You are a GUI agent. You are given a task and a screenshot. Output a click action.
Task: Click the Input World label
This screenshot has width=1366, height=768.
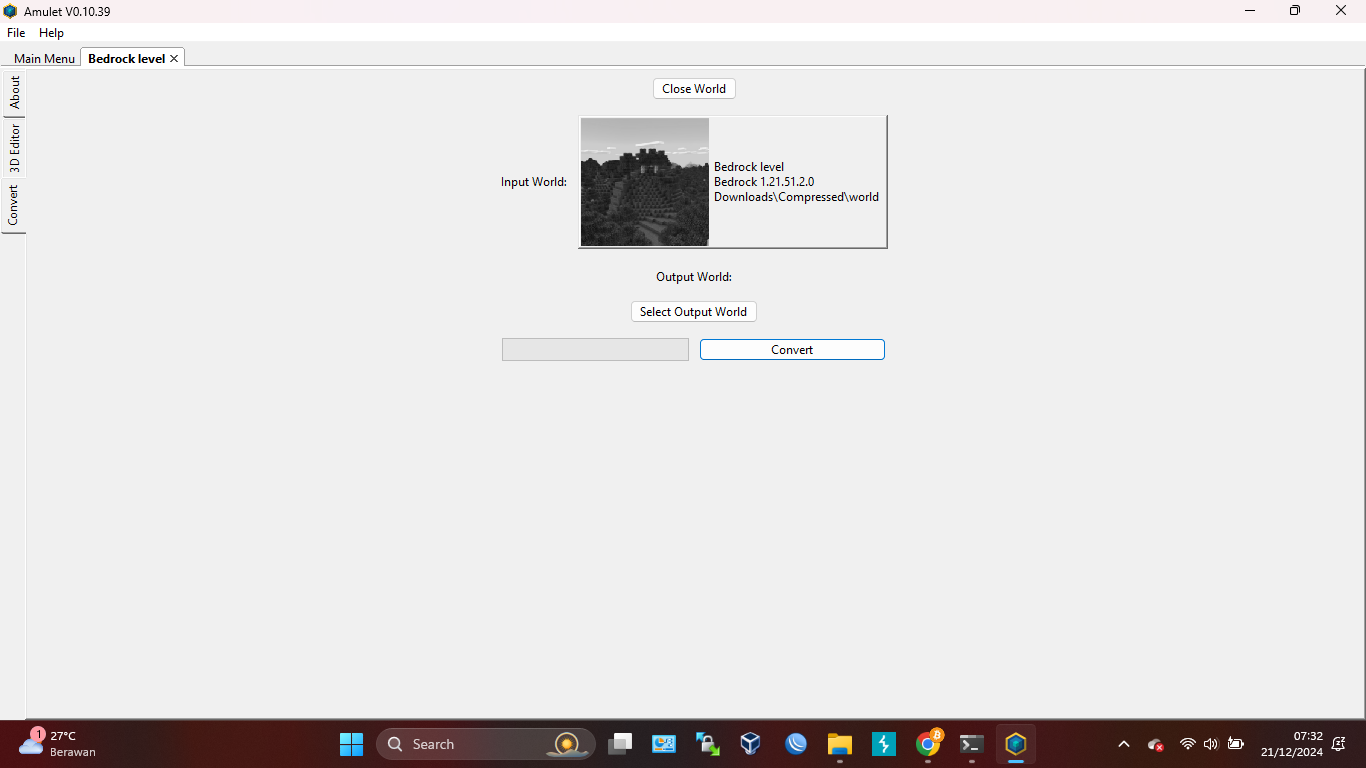click(x=534, y=182)
